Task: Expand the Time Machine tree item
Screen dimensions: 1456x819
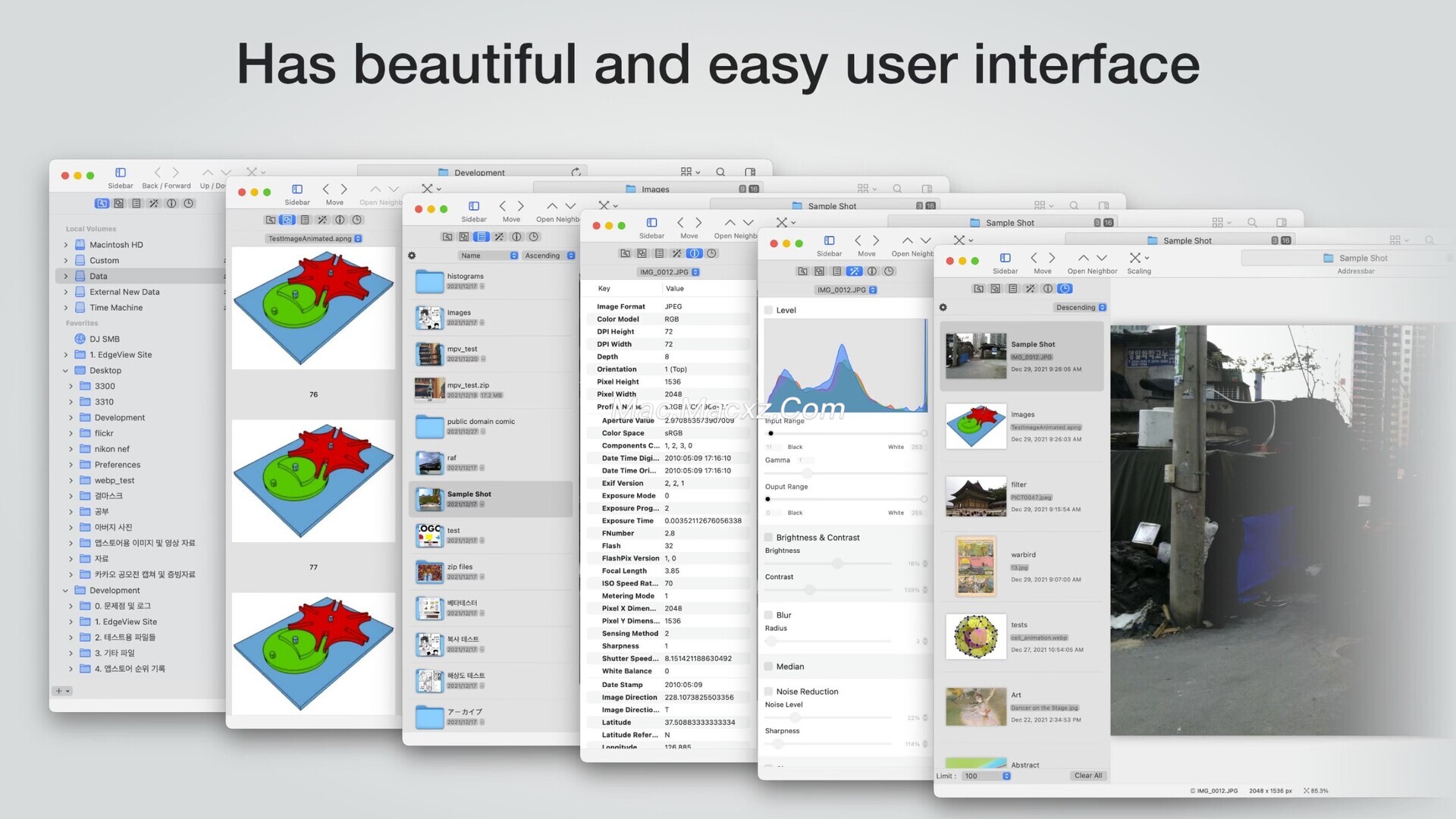Action: pos(66,308)
